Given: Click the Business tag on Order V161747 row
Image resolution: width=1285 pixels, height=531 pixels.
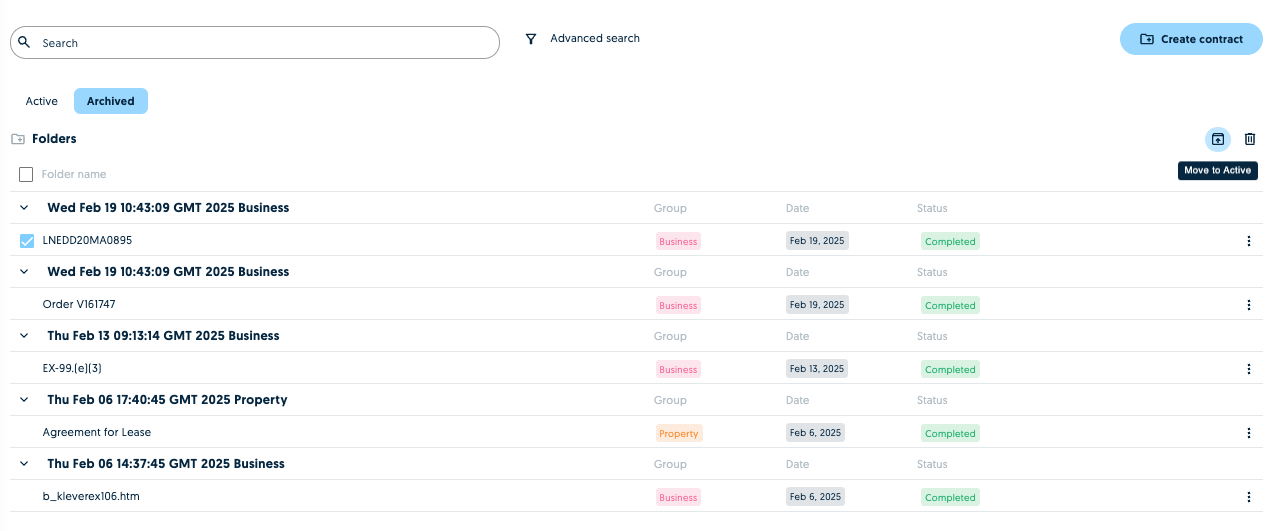Looking at the screenshot, I should pyautogui.click(x=678, y=305).
